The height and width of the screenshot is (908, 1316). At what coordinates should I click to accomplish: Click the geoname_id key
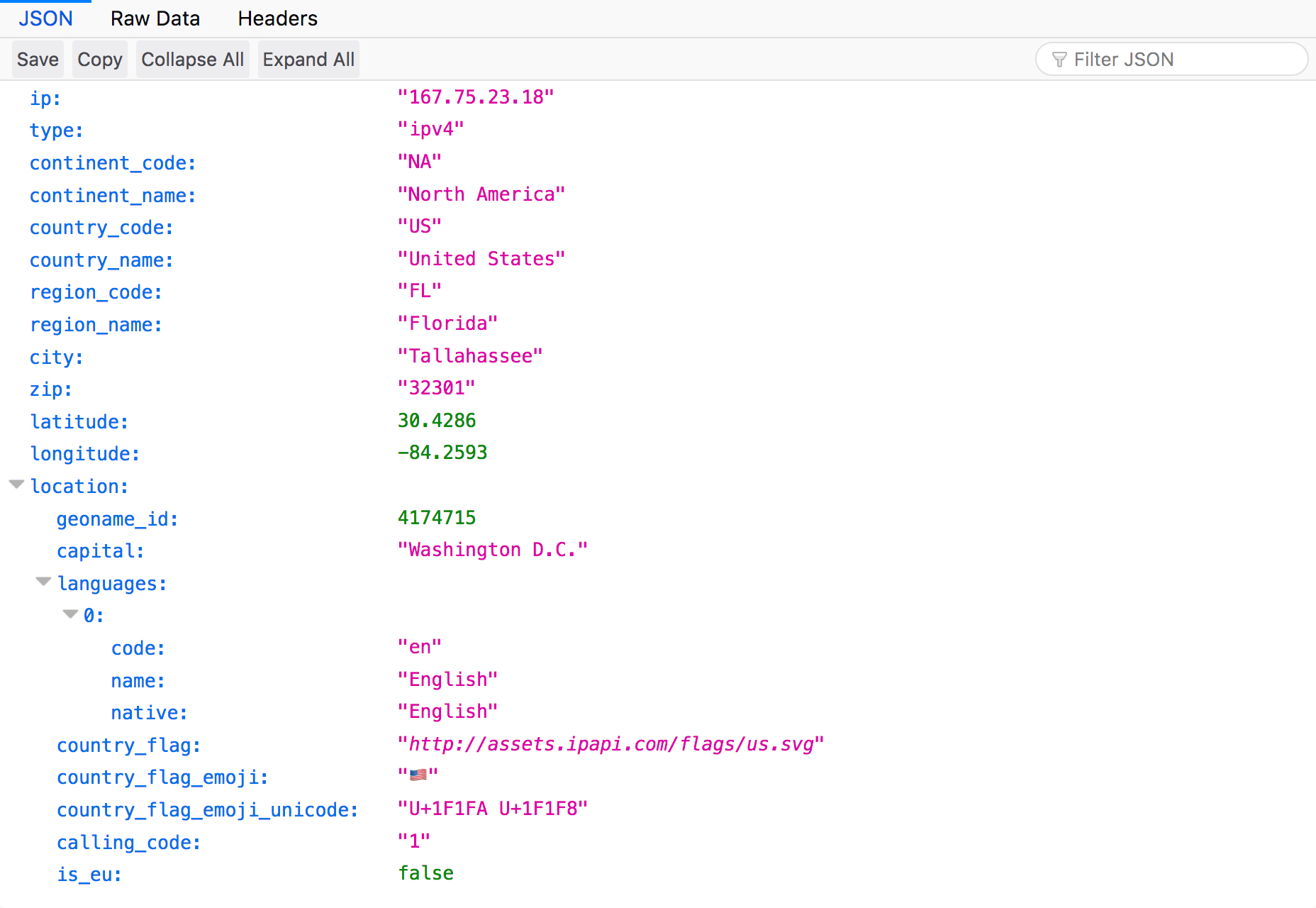[x=117, y=519]
